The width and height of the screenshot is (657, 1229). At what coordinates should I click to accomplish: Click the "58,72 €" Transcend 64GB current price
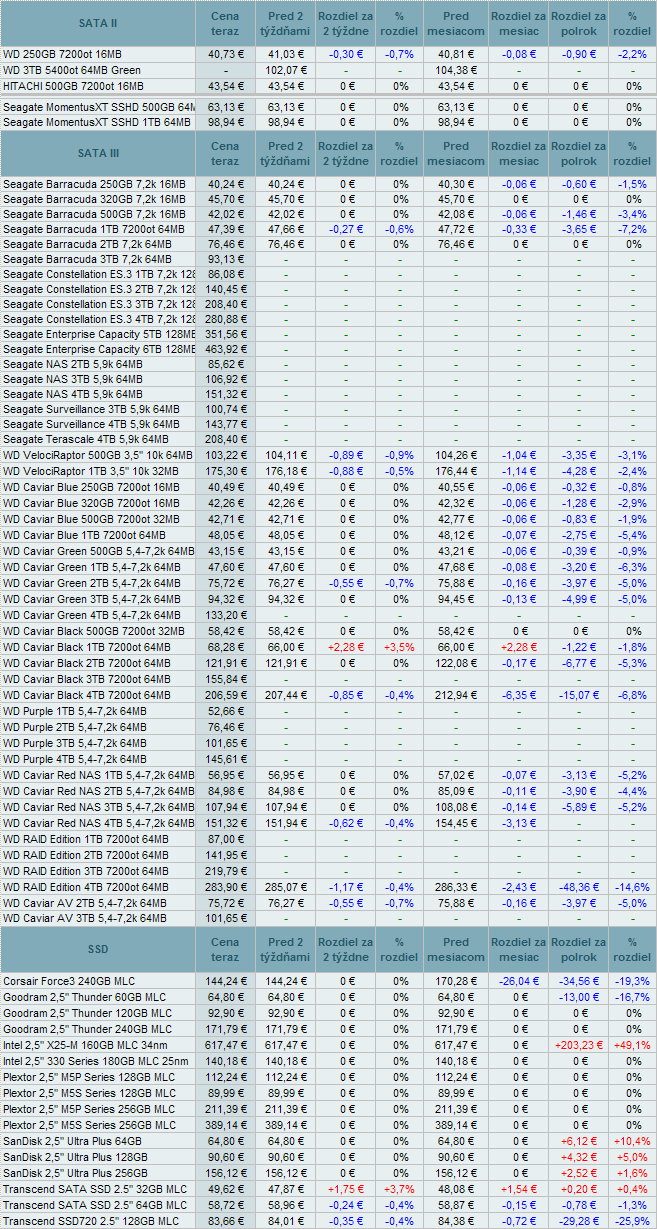point(226,1205)
